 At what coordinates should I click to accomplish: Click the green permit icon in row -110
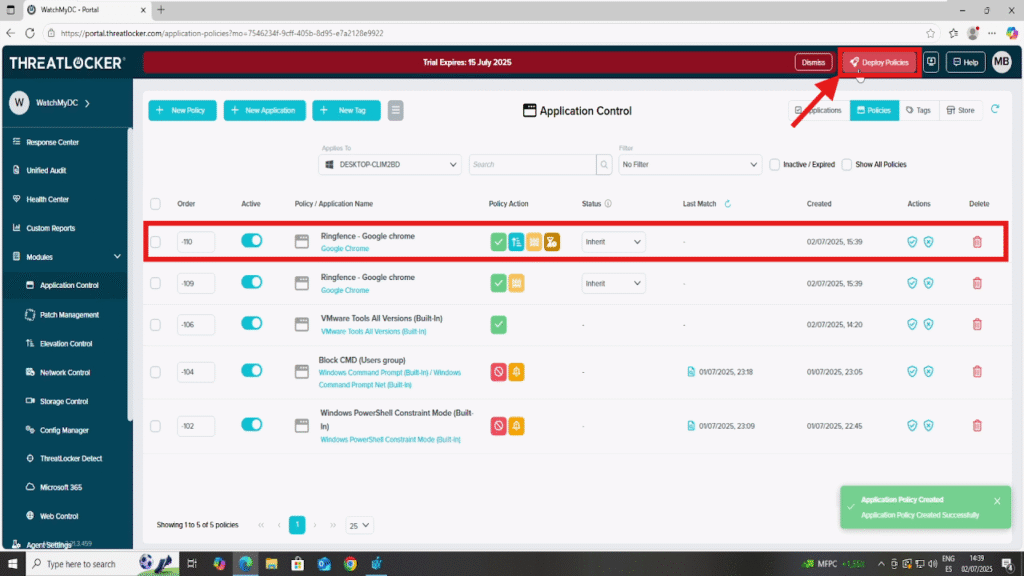(x=498, y=242)
